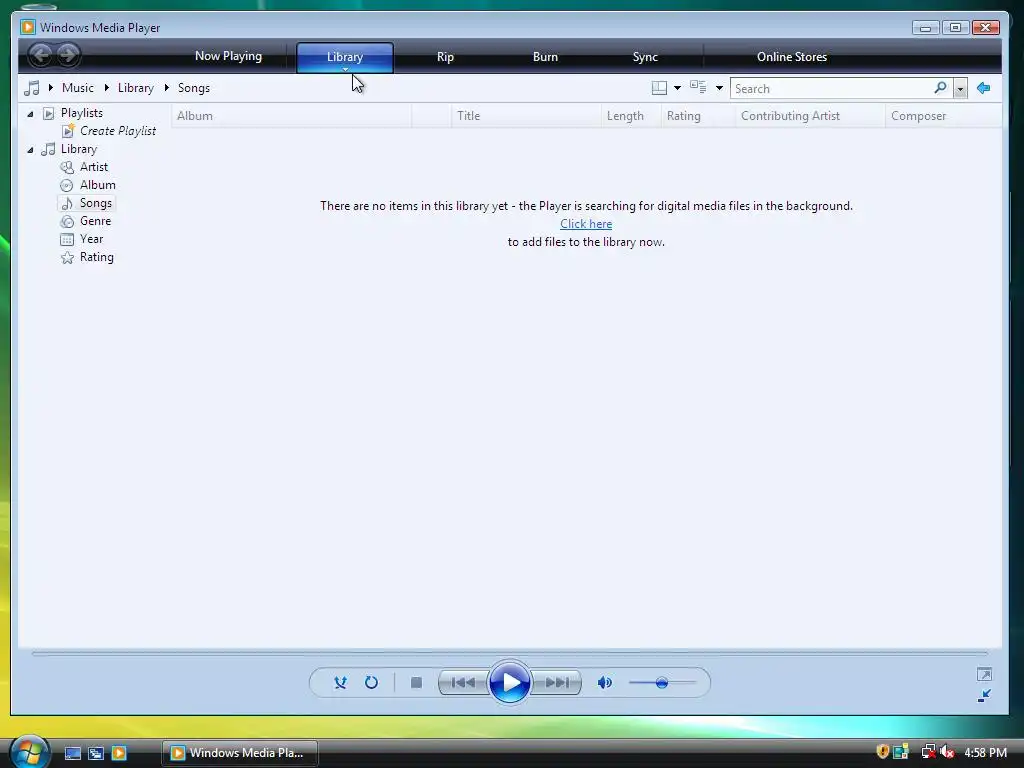Mute the sound with speaker icon
Viewport: 1024px width, 768px height.
point(605,682)
